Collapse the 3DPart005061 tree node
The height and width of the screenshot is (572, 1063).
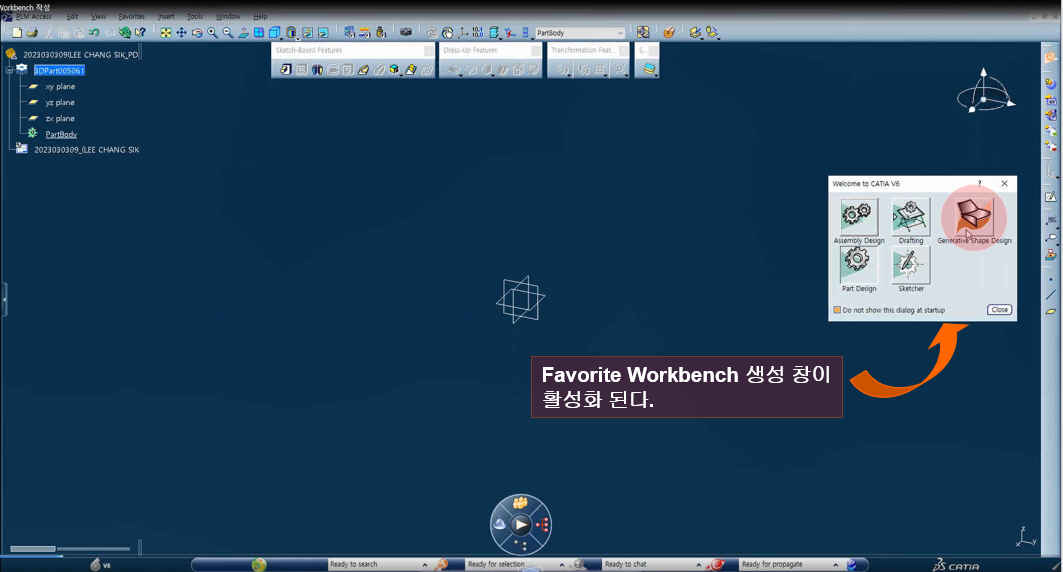pos(9,70)
